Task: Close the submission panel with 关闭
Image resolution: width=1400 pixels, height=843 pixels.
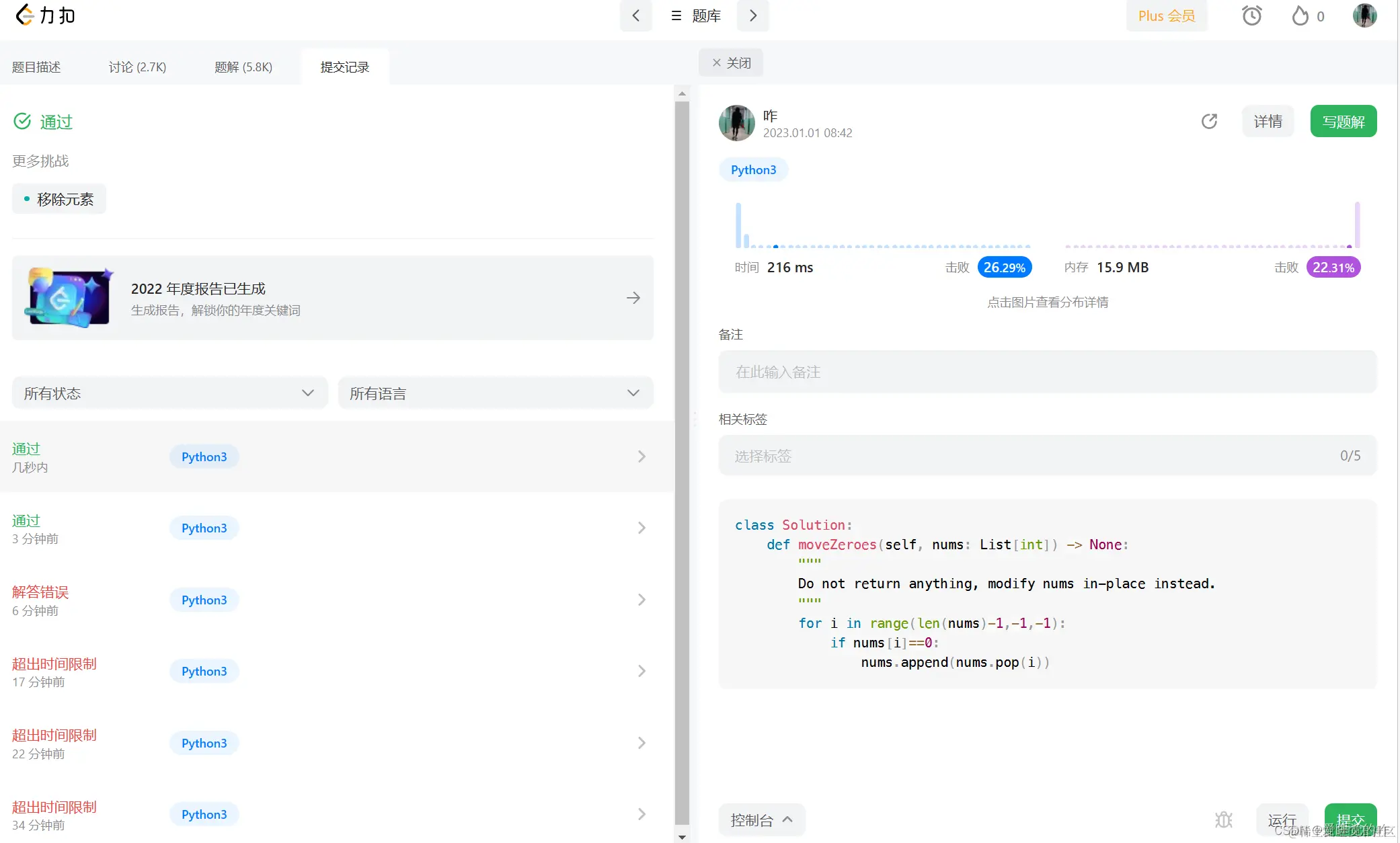Action: tap(731, 63)
